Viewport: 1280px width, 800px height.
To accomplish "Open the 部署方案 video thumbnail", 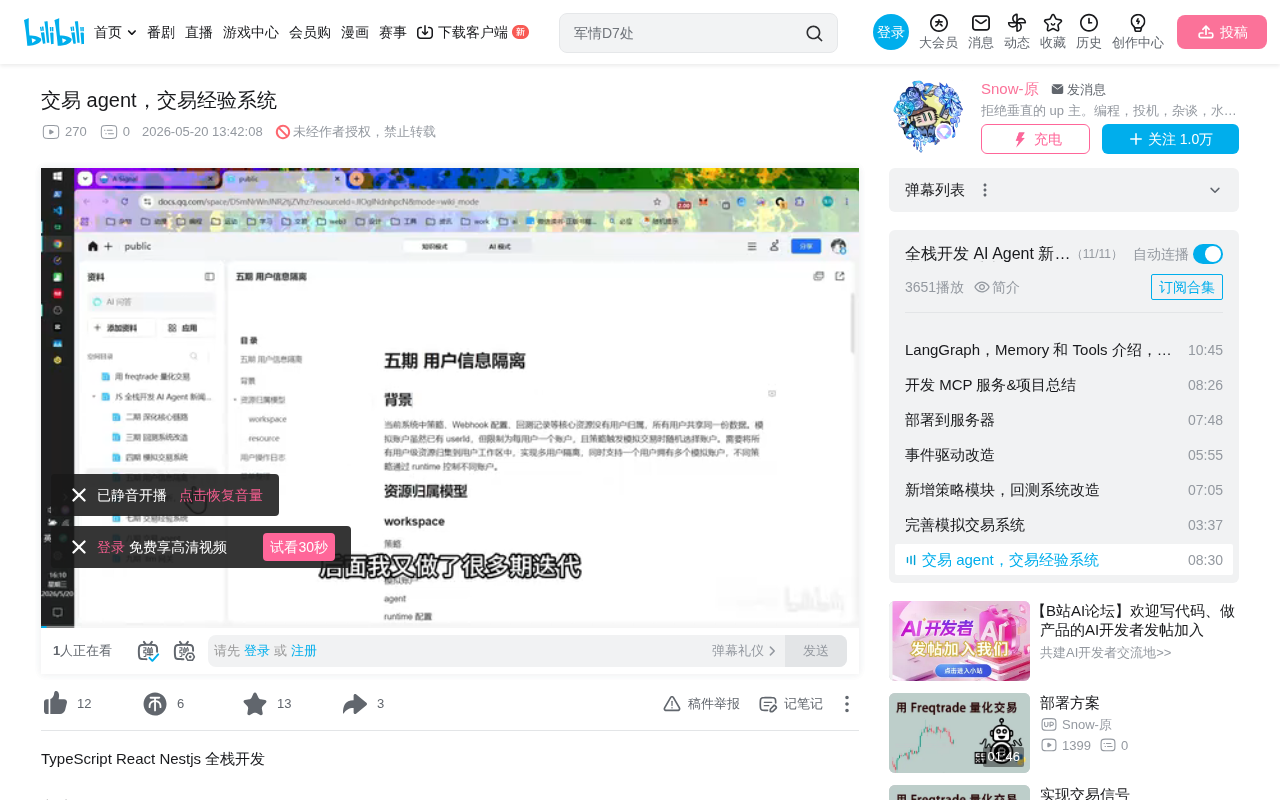I will [959, 733].
